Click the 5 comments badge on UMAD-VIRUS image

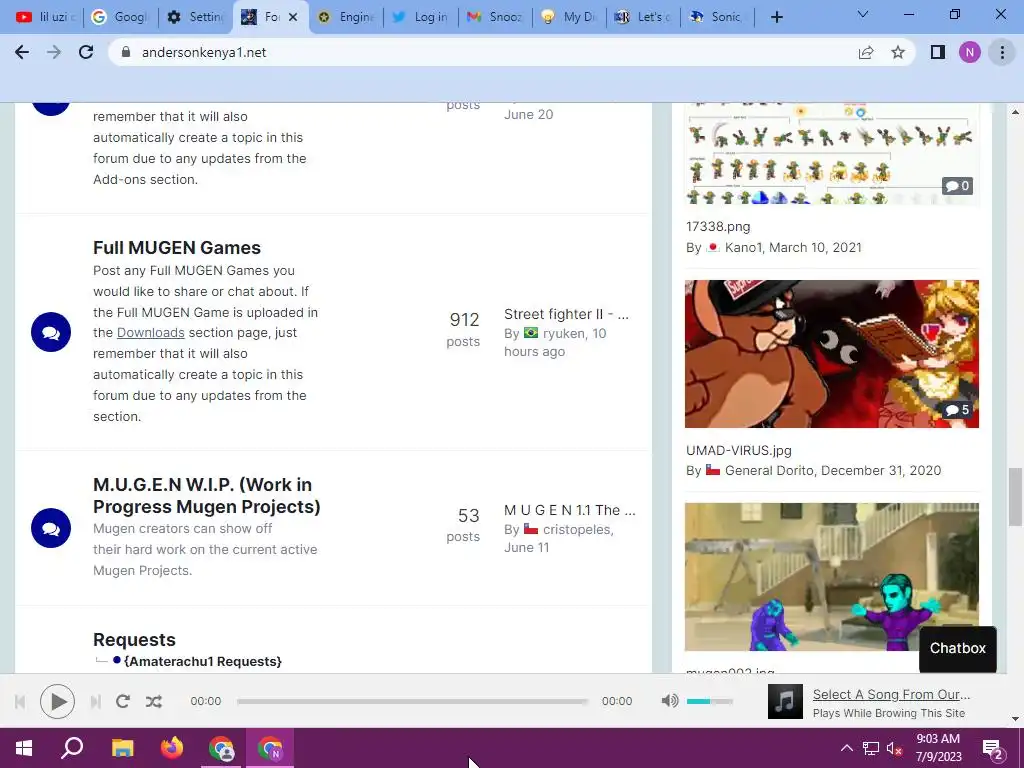pos(957,410)
